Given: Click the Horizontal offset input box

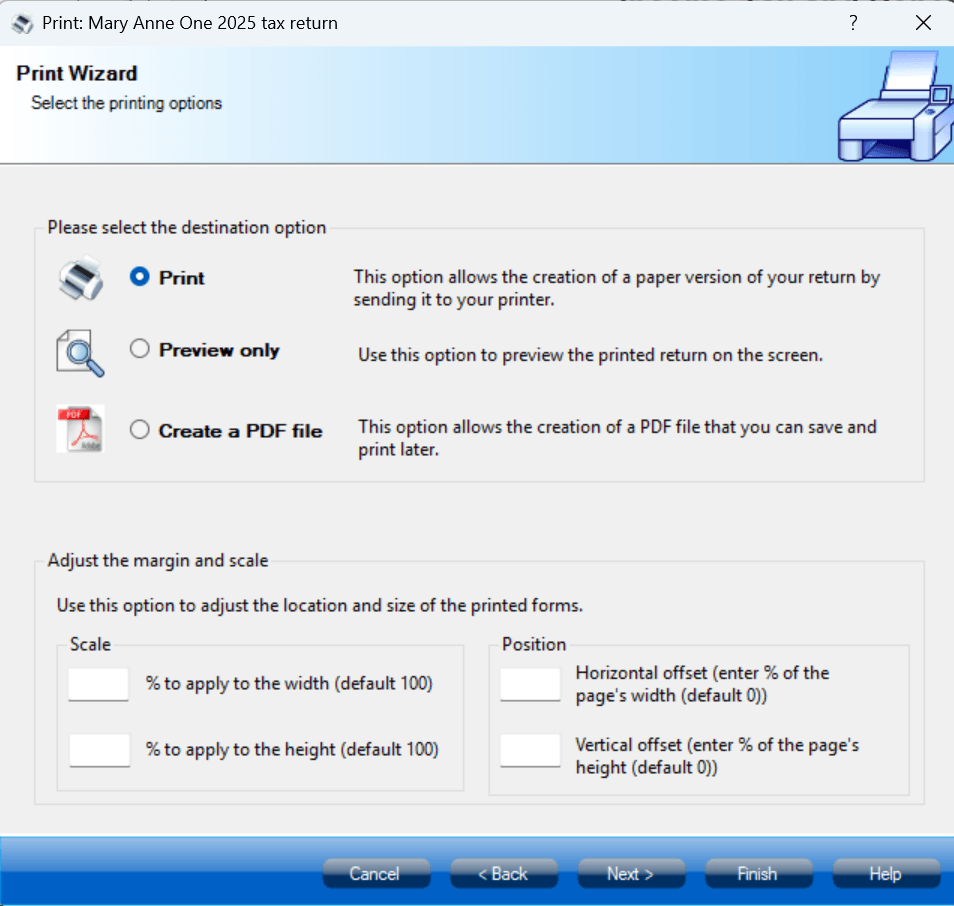Looking at the screenshot, I should tap(530, 685).
